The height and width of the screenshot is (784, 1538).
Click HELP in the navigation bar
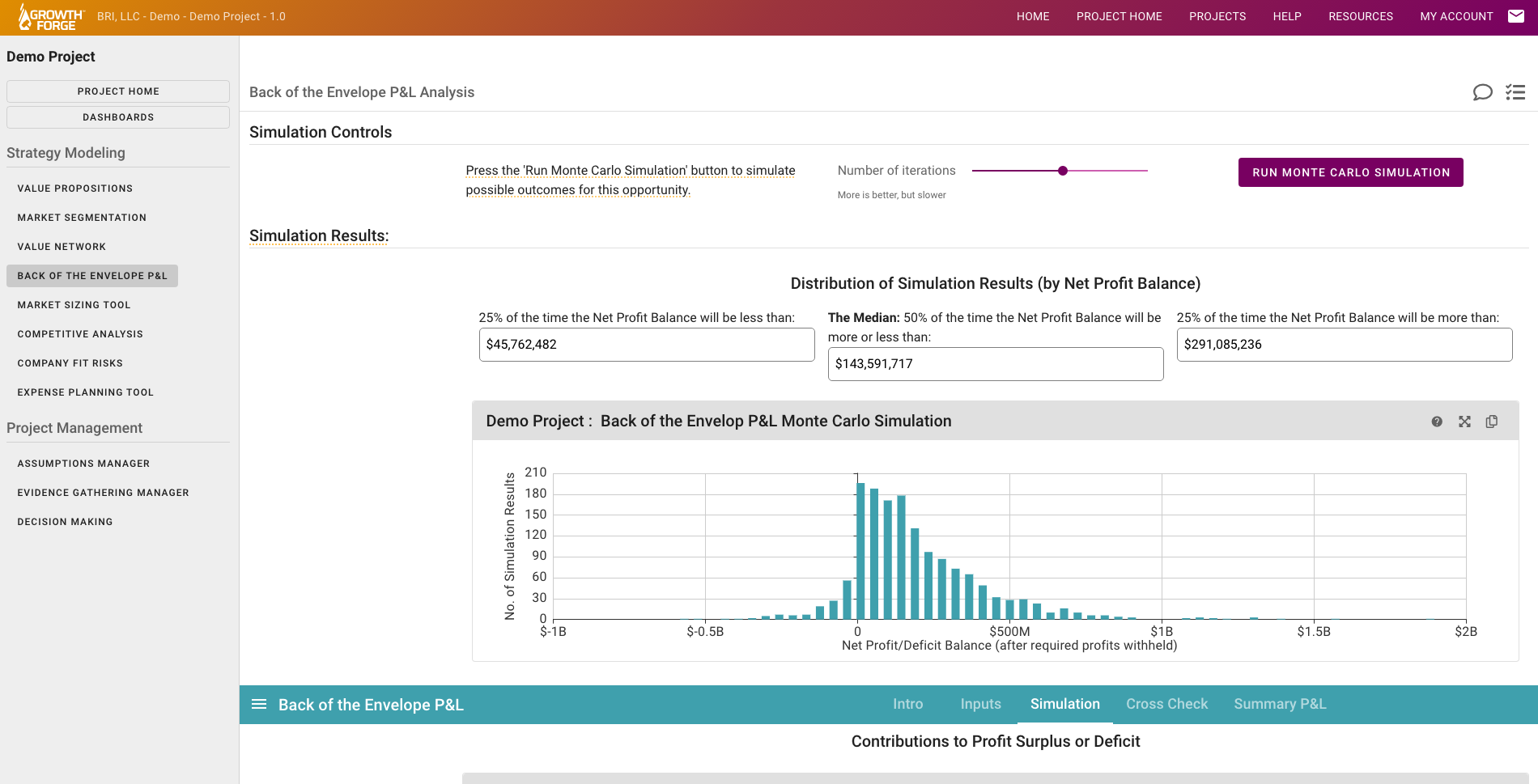coord(1286,16)
